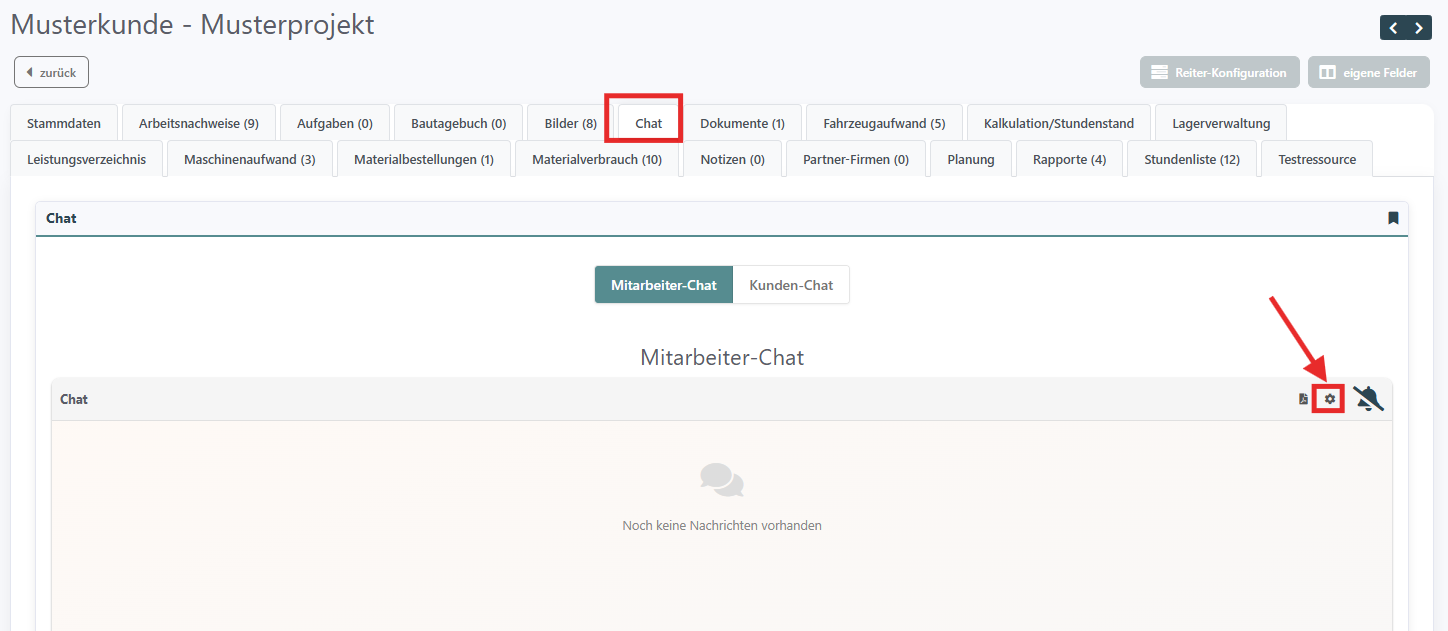Go to next project with right chevron
The image size is (1448, 631).
(x=1419, y=28)
